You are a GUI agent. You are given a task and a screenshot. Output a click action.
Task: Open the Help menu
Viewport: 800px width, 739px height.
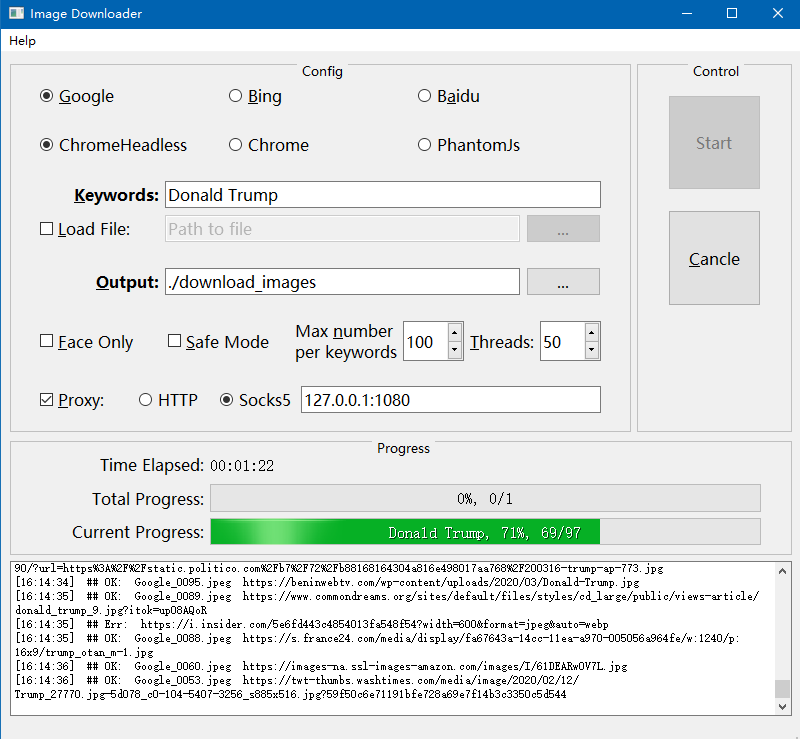[22, 41]
